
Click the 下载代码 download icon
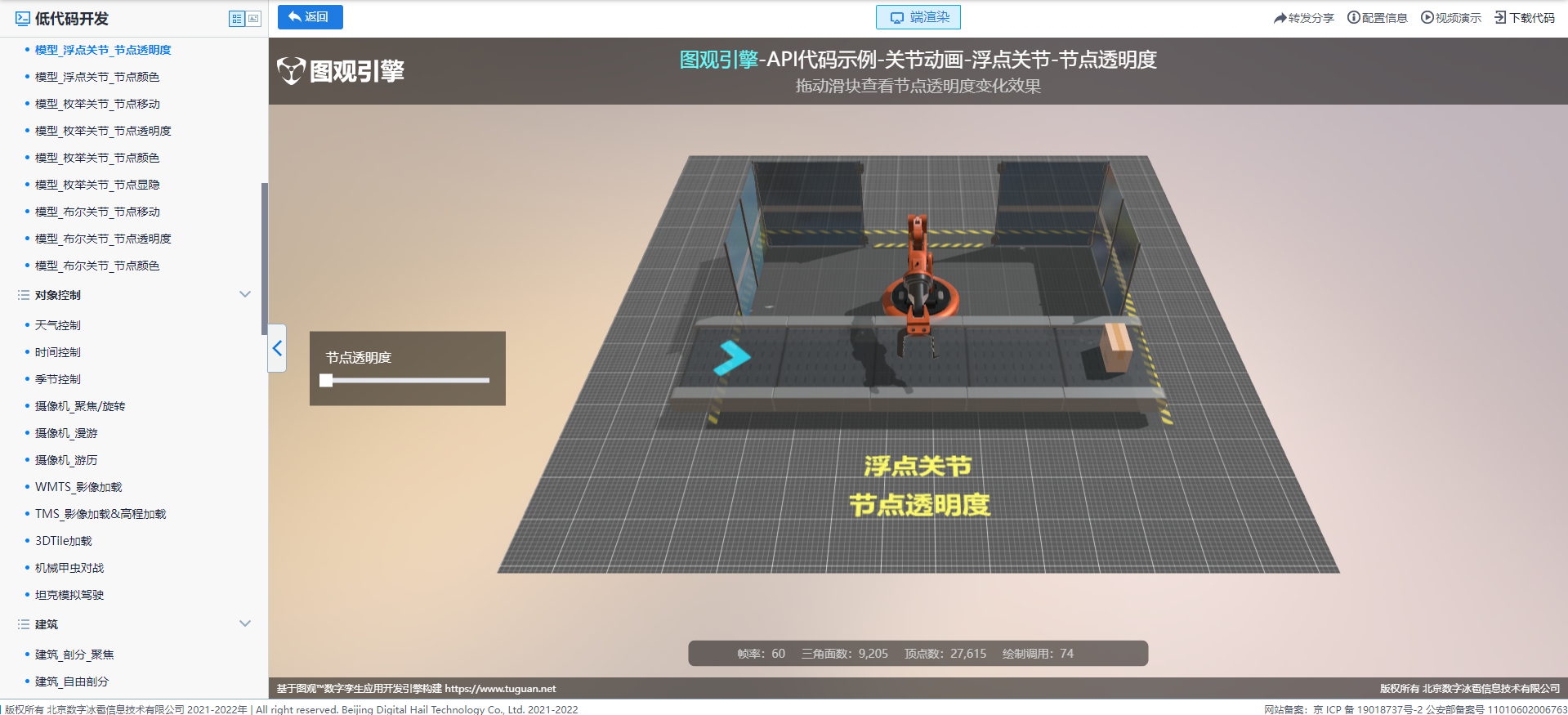tap(1500, 17)
